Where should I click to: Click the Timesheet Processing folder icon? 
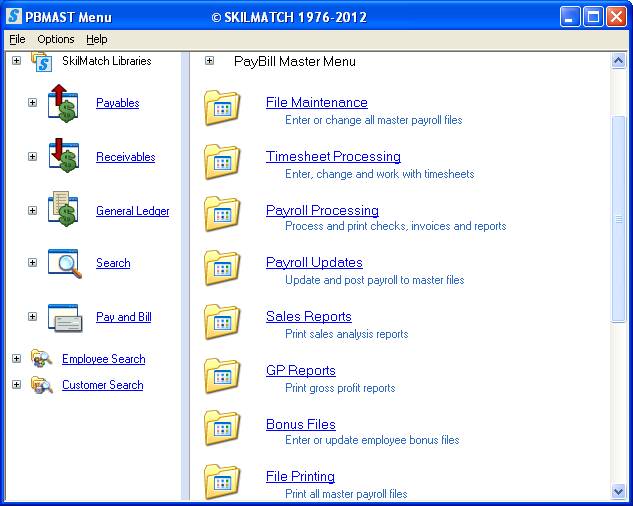222,162
